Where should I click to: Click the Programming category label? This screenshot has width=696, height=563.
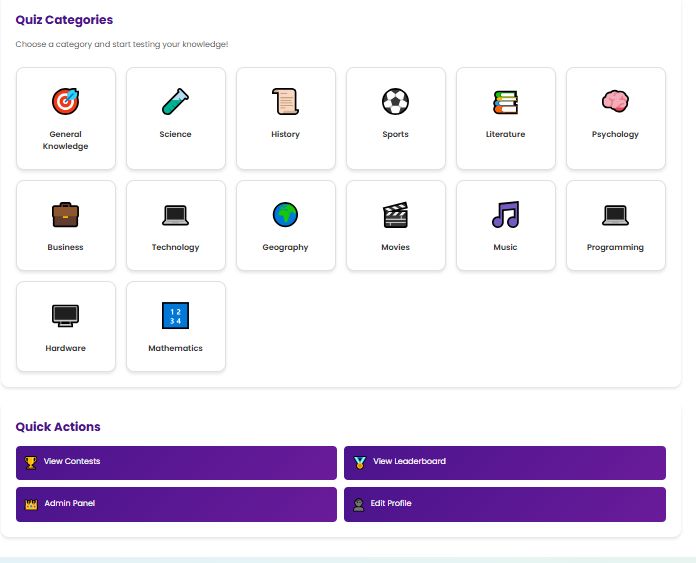(615, 247)
